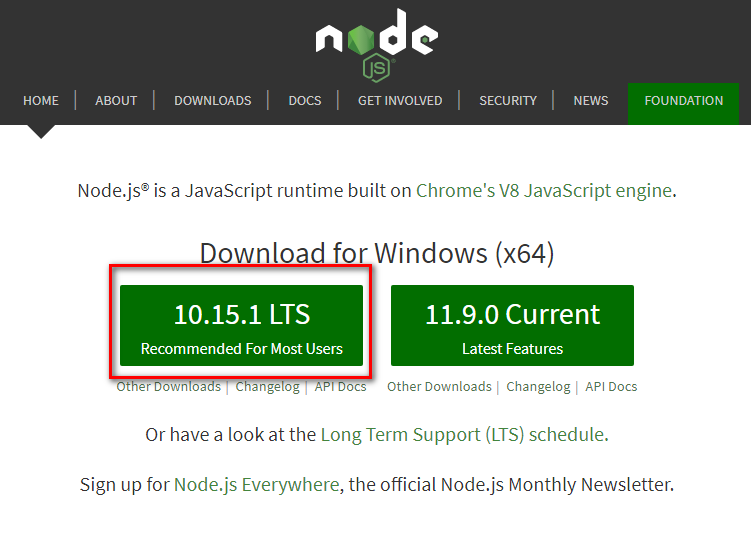Click the green FOUNDATION button

click(x=683, y=103)
